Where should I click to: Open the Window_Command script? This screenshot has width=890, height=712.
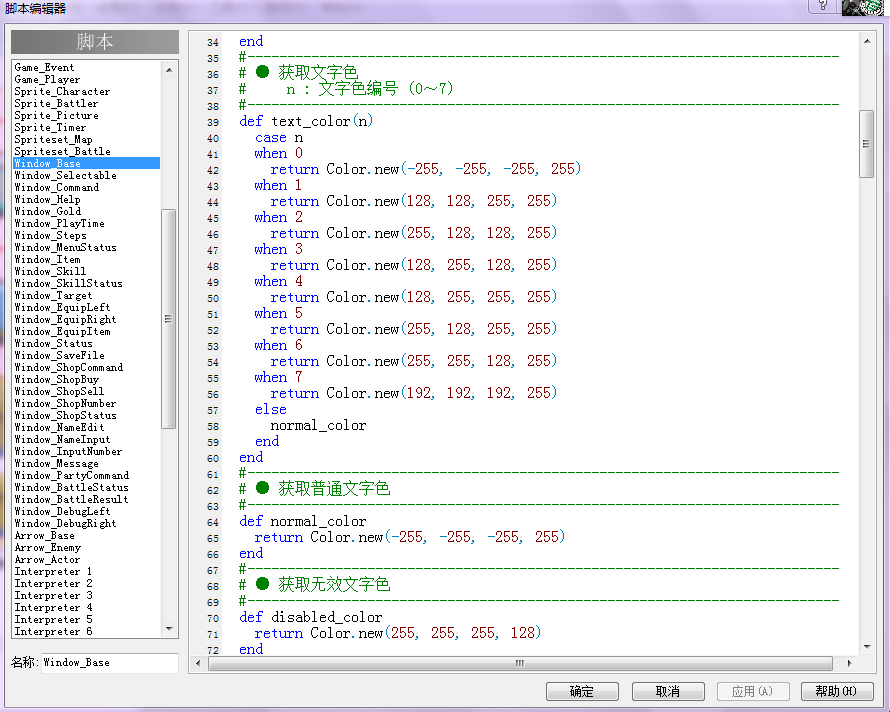coord(87,187)
